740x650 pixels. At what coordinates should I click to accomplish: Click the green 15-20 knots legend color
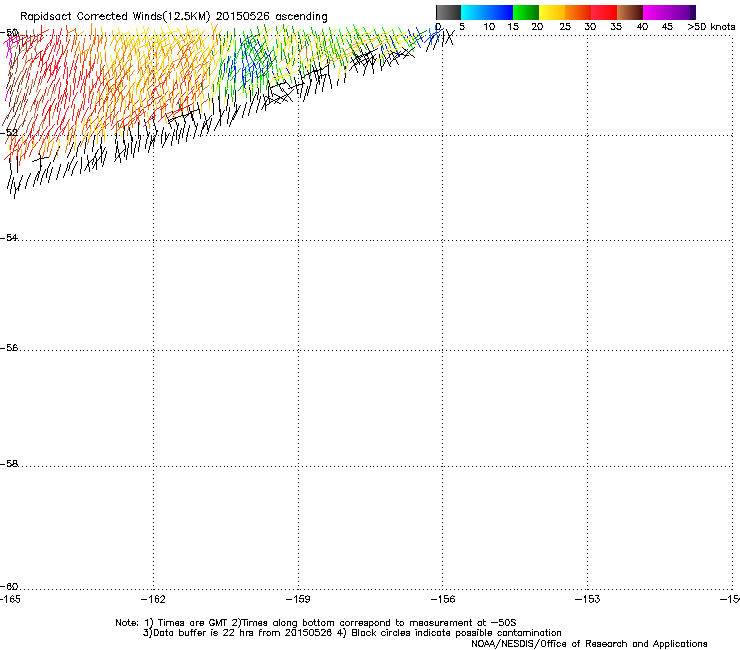526,12
